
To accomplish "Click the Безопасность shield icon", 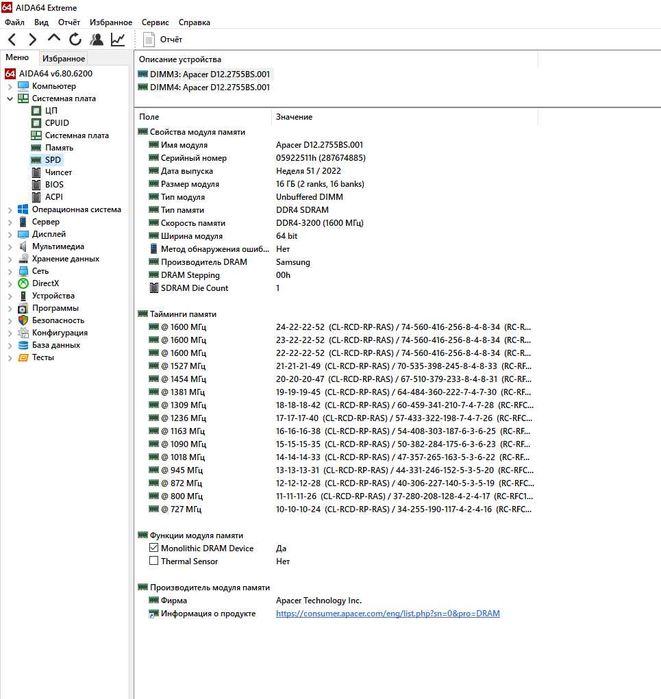I will pos(23,320).
